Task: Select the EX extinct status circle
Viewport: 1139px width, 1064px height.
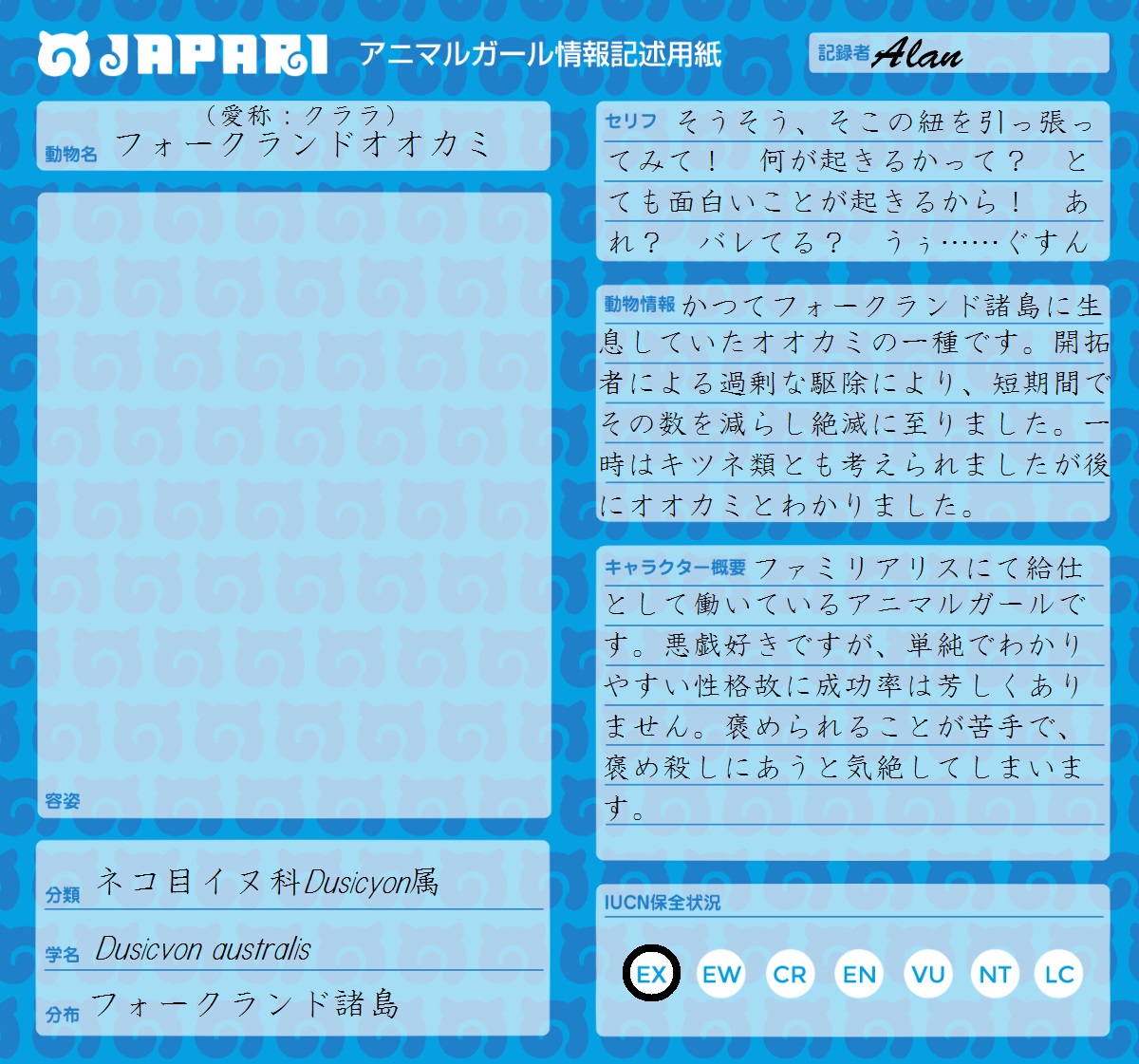Action: coord(651,974)
